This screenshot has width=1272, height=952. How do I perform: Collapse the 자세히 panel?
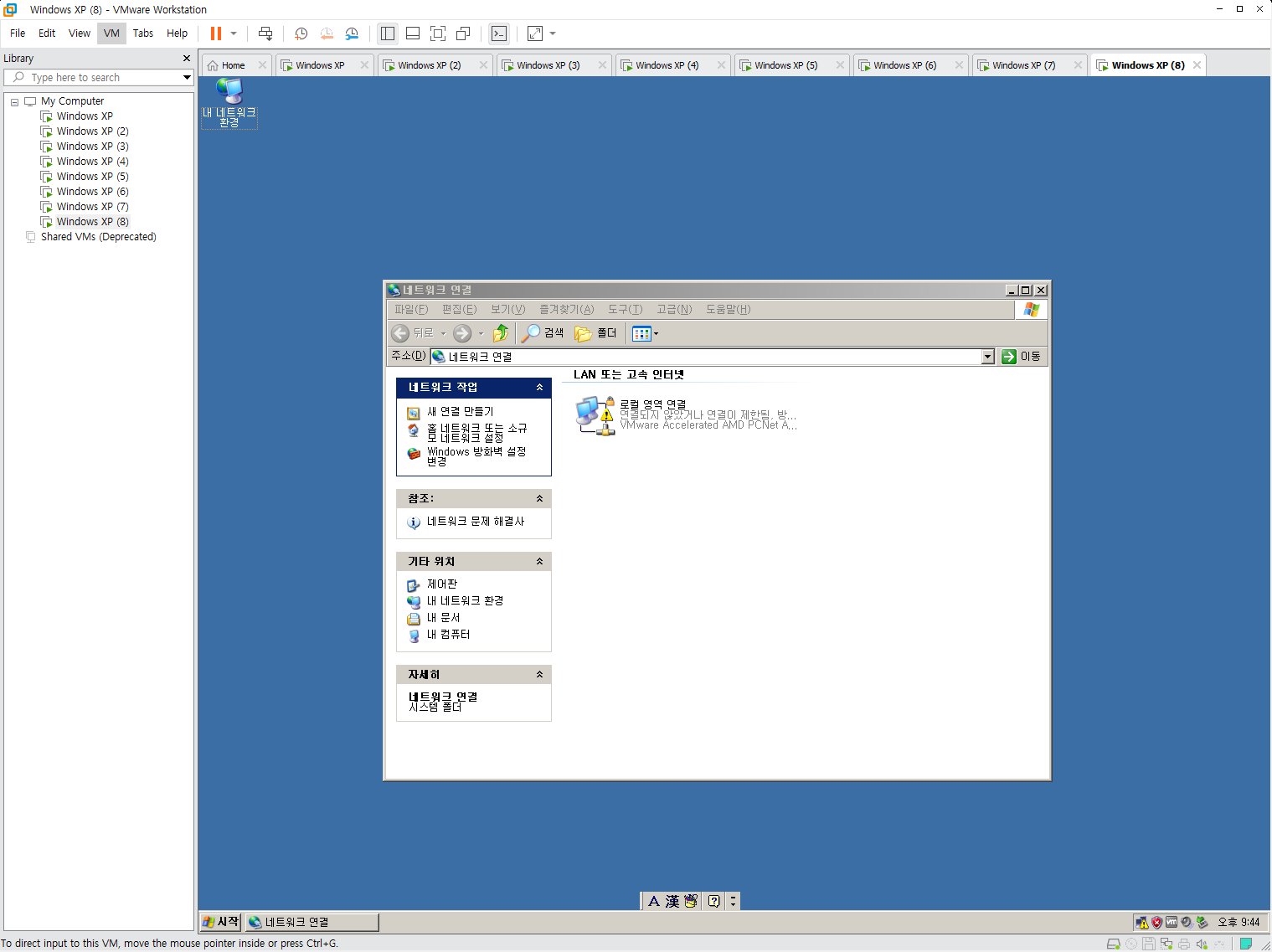pyautogui.click(x=539, y=675)
